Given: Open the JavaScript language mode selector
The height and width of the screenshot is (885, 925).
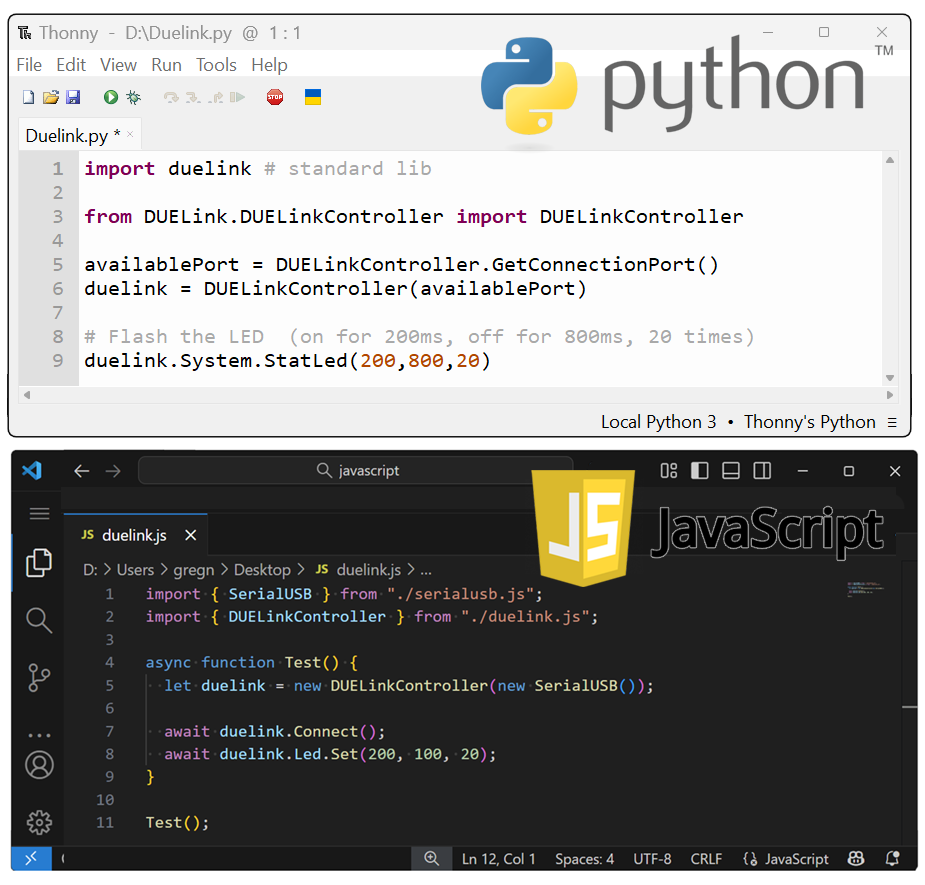Looking at the screenshot, I should click(x=787, y=858).
